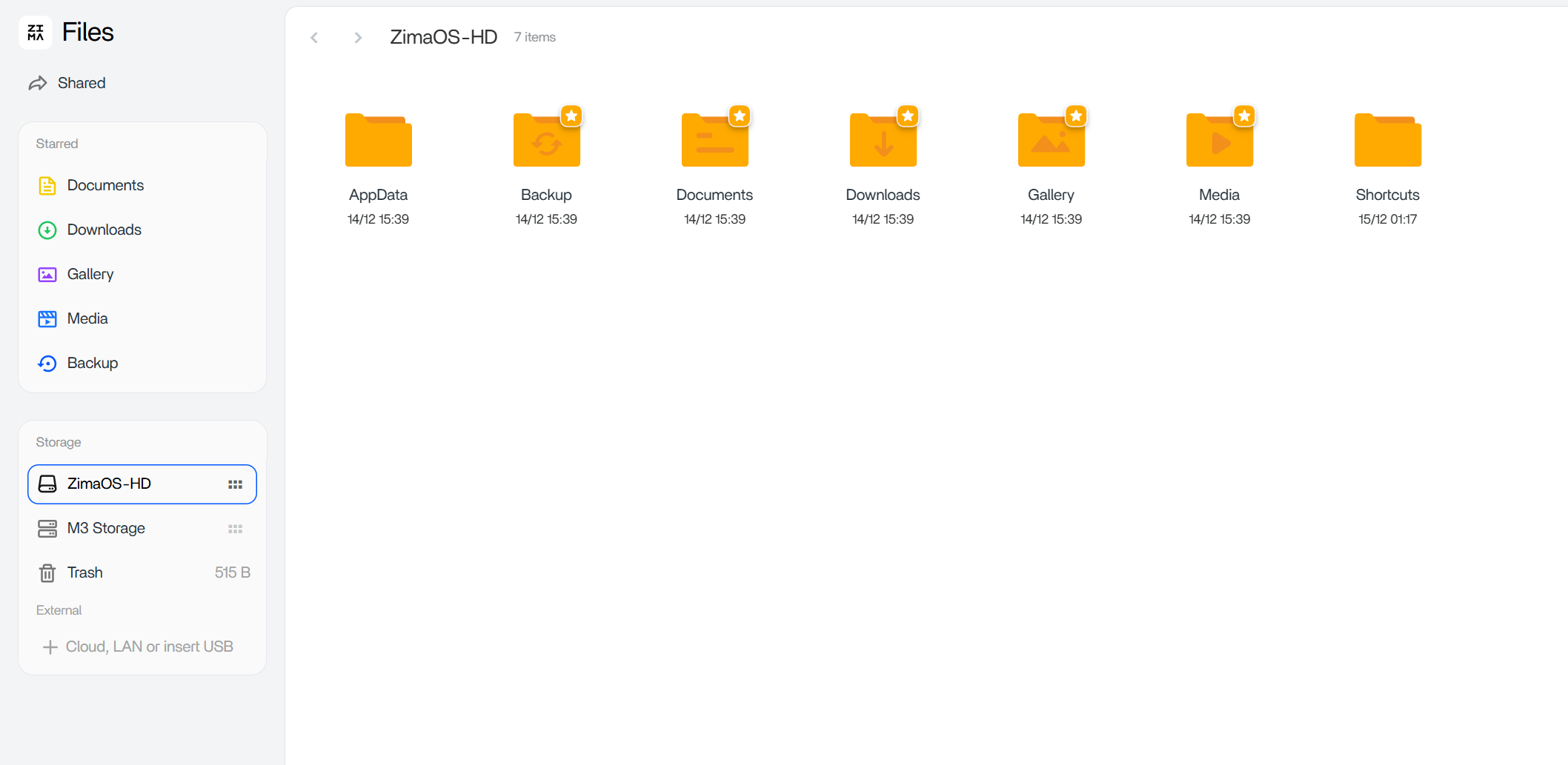Open the Gallery folder icon

(1051, 142)
